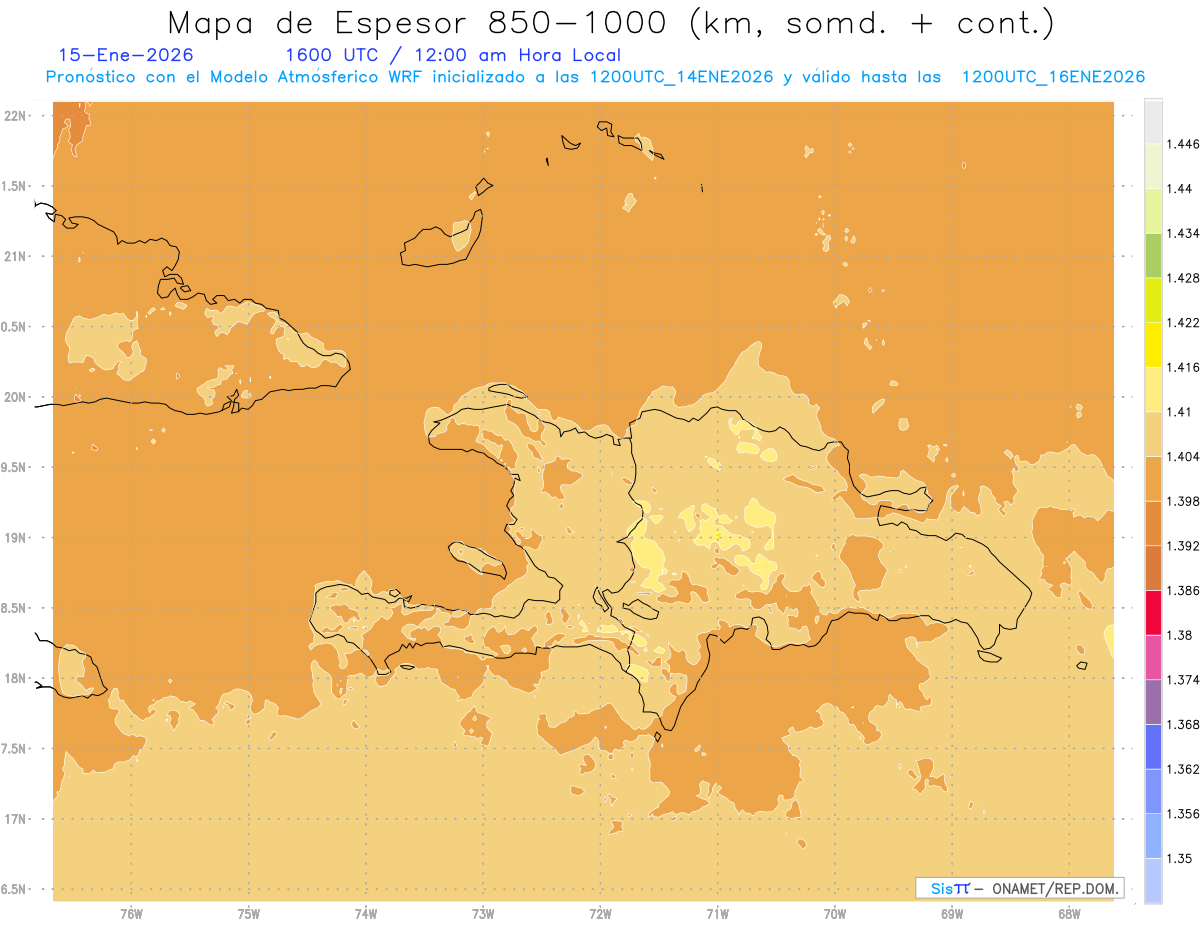Click the legend swatch between 1.35 and 1.356
Screen dimensions: 1200x927
point(1153,836)
